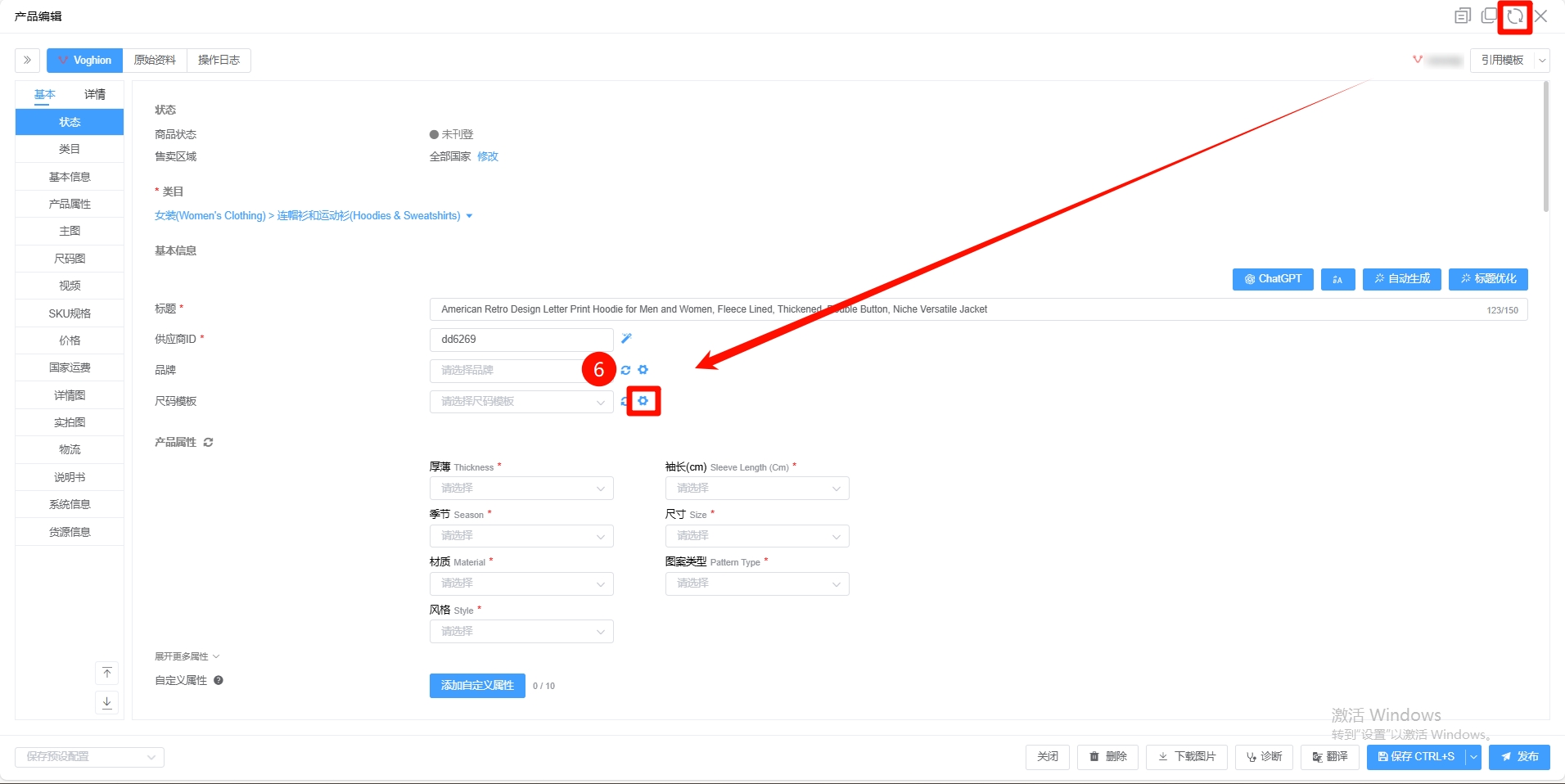This screenshot has height=784, width=1565.
Task: Select 价格 in the left sidebar
Action: pos(70,340)
